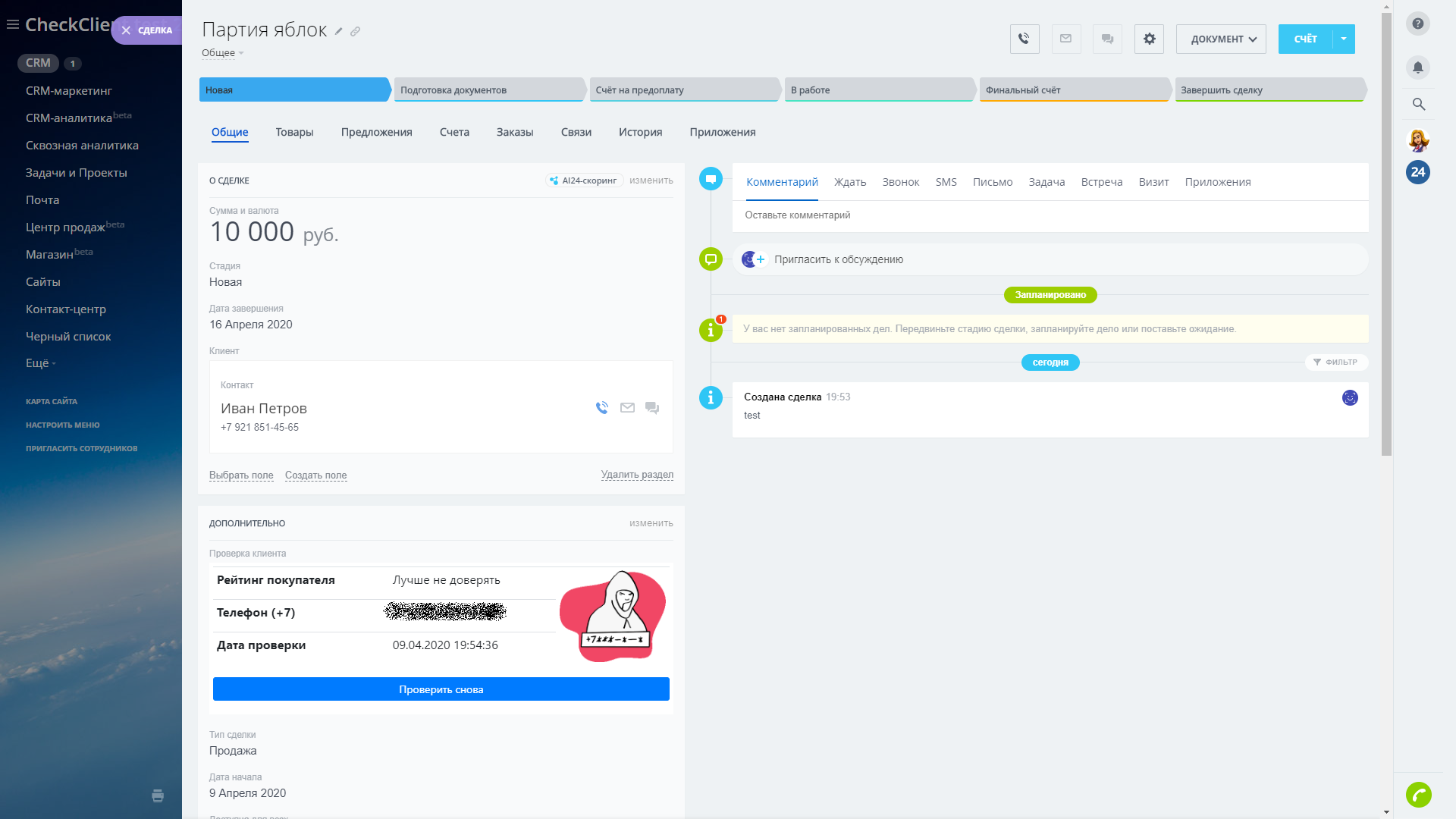Click the help question mark icon
Screen dimensions: 1456x819
pos(1417,24)
